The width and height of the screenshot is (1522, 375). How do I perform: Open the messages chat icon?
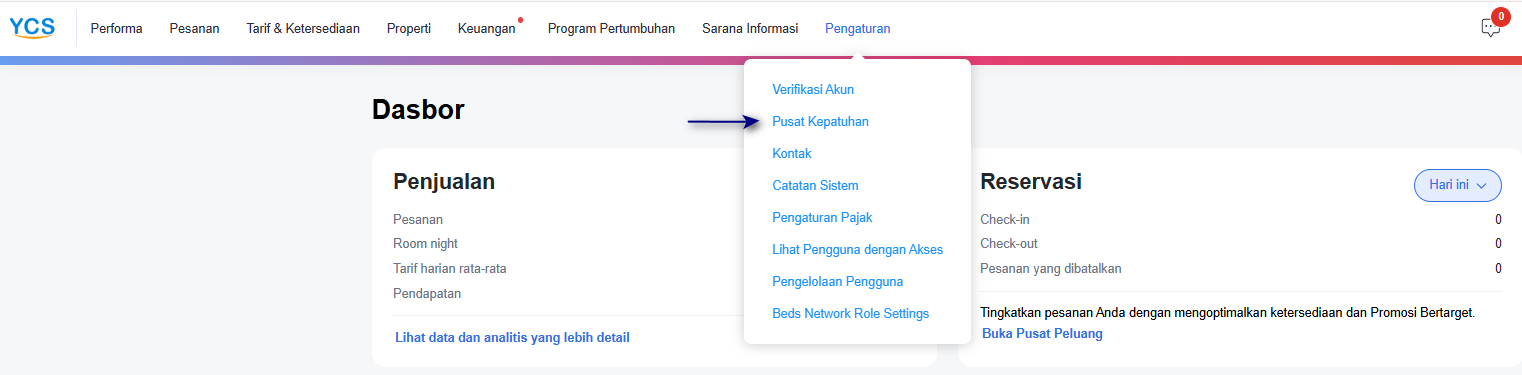tap(1491, 28)
